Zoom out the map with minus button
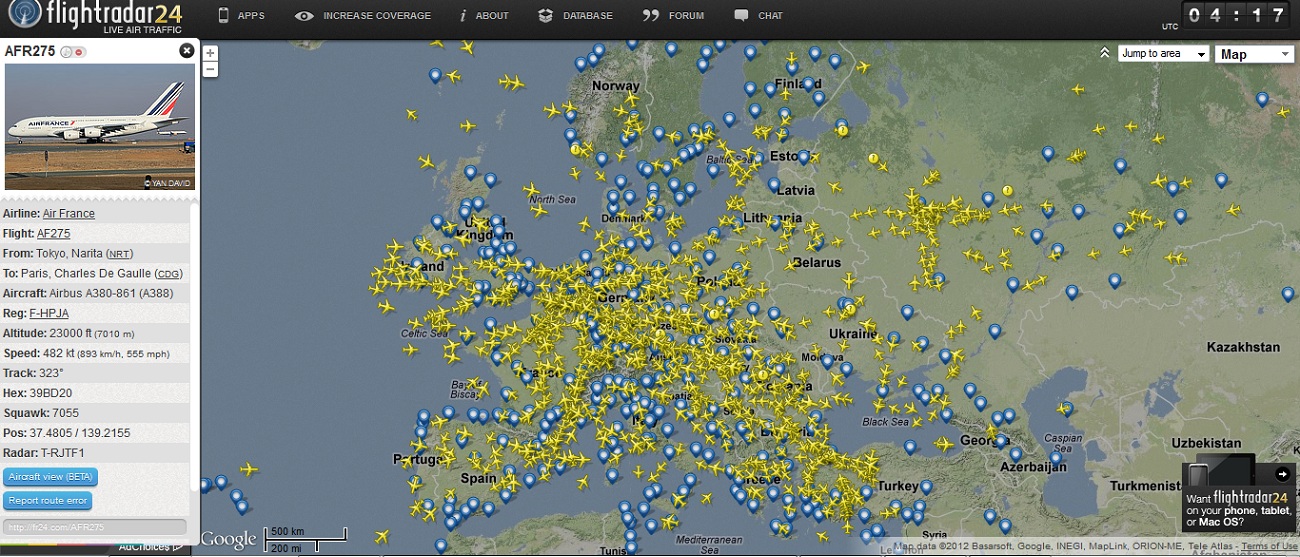 point(210,69)
